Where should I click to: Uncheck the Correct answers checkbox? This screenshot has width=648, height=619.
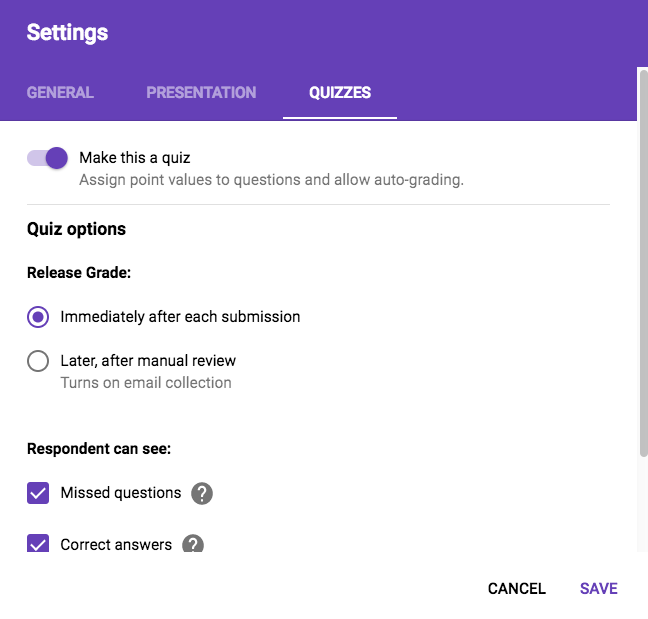38,545
